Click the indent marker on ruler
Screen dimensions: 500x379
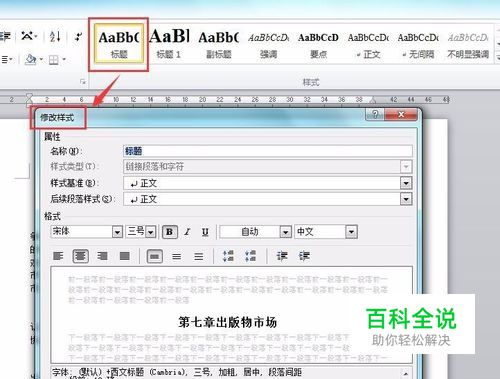pyautogui.click(x=29, y=99)
